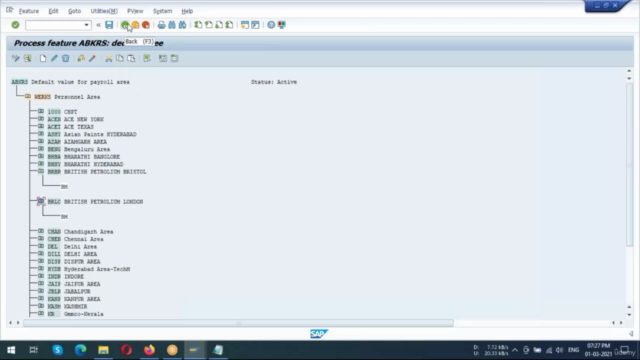This screenshot has height=360, width=640.
Task: Select the BHBA BHARATHI BANGLORE row
Action: click(84, 157)
